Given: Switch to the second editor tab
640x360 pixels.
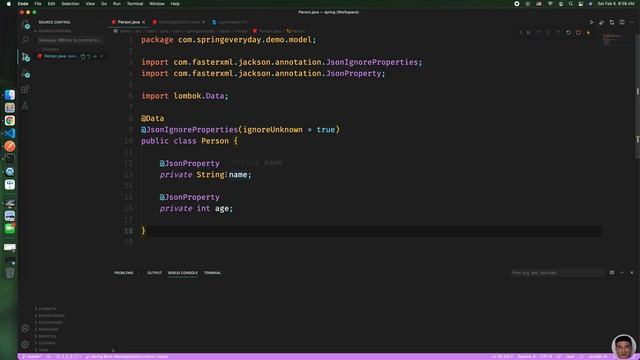Looking at the screenshot, I should 179,22.
